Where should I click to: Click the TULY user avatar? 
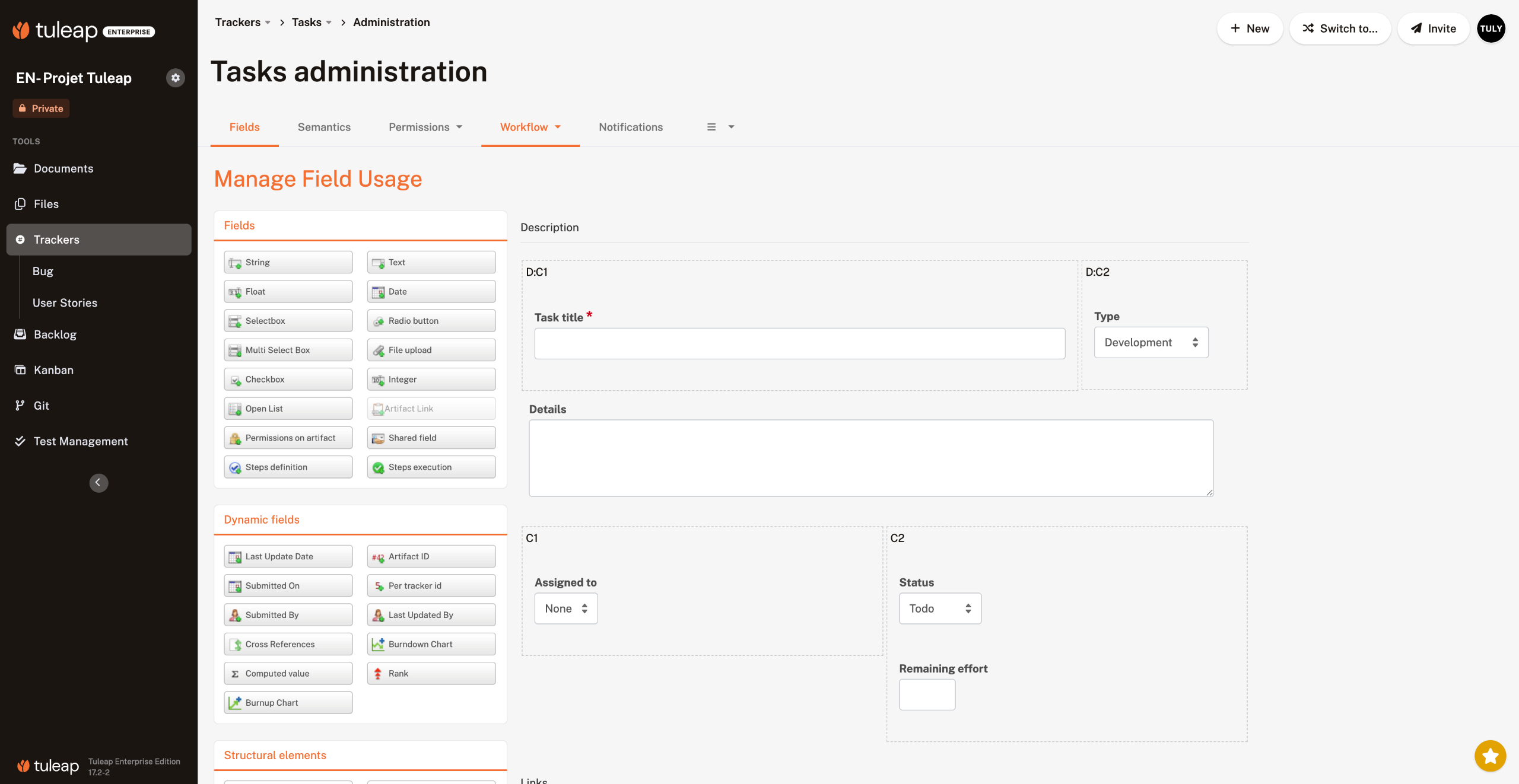(1491, 28)
